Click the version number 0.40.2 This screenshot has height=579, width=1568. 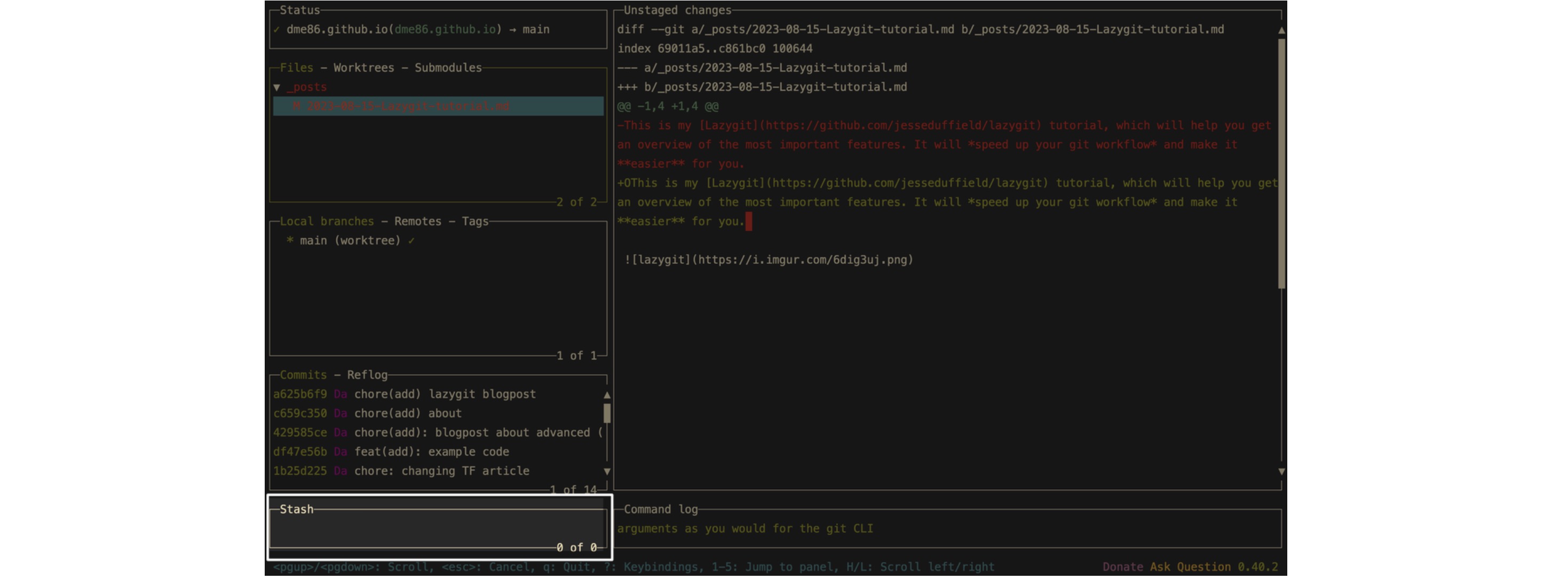1257,567
